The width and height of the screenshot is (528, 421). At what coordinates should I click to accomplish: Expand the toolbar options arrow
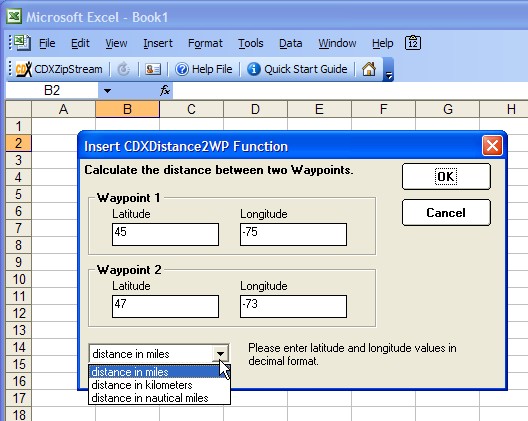(389, 76)
